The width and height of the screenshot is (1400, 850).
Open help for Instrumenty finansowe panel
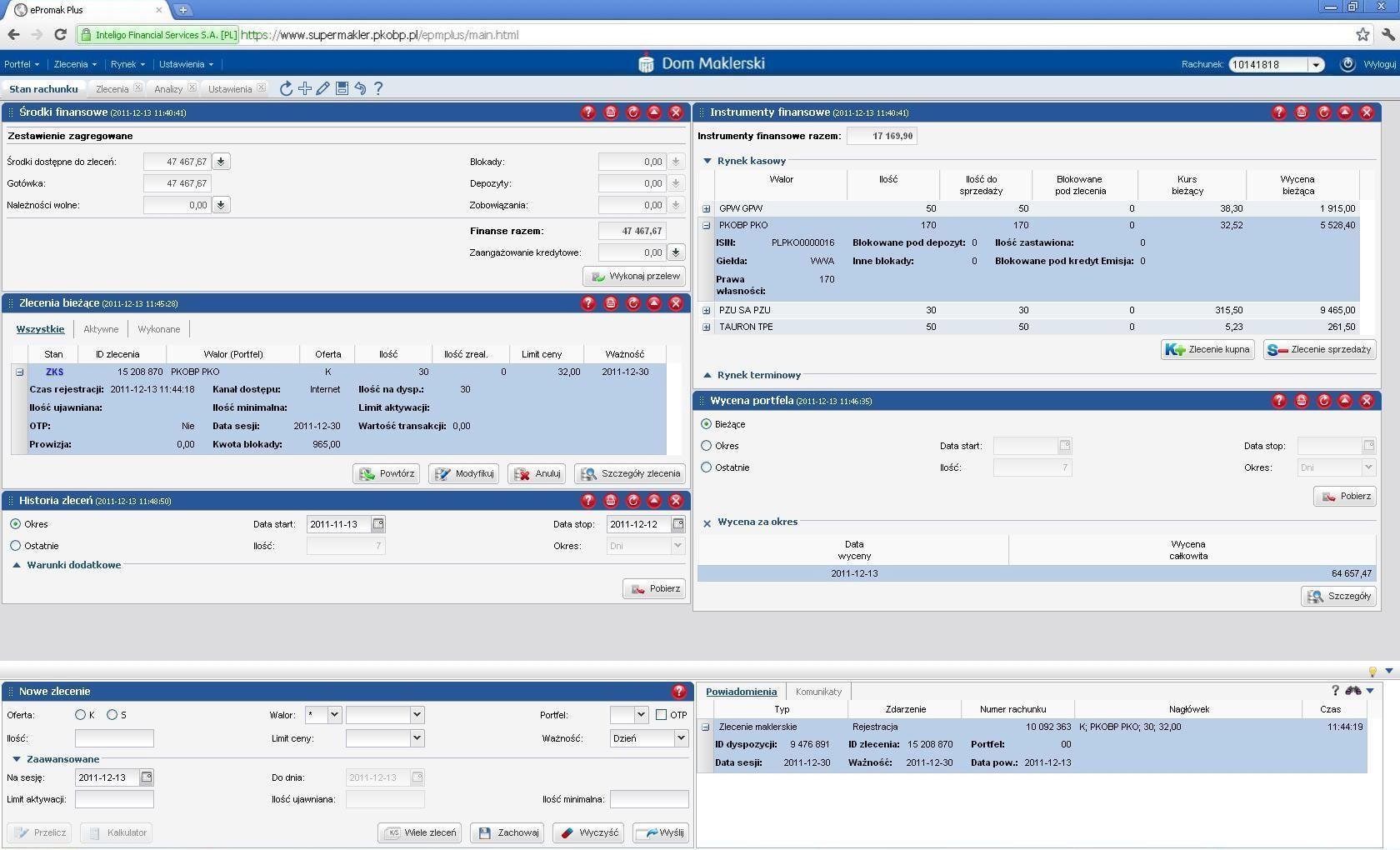coord(1279,112)
